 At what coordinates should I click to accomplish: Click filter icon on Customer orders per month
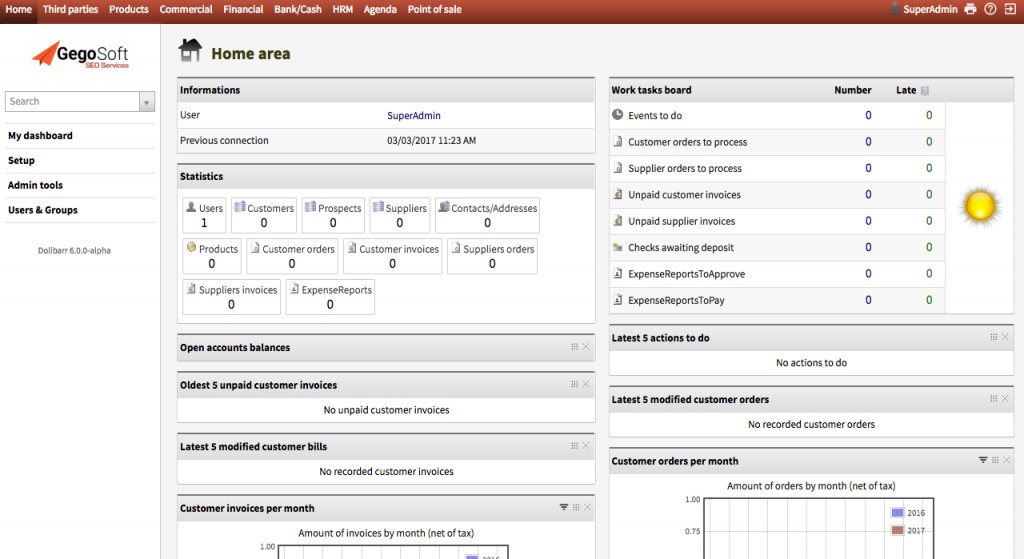click(983, 460)
